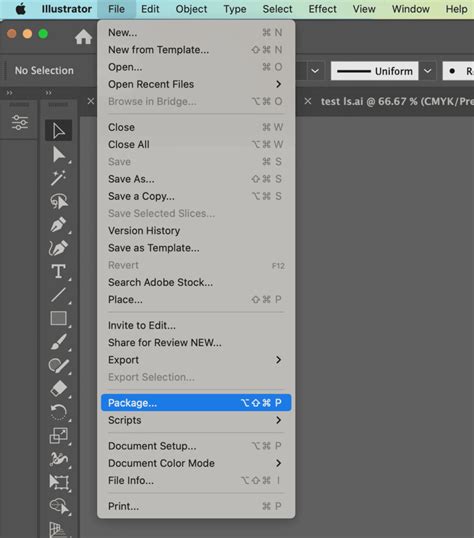Open the Edit menu
This screenshot has height=538, width=474.
coord(150,9)
